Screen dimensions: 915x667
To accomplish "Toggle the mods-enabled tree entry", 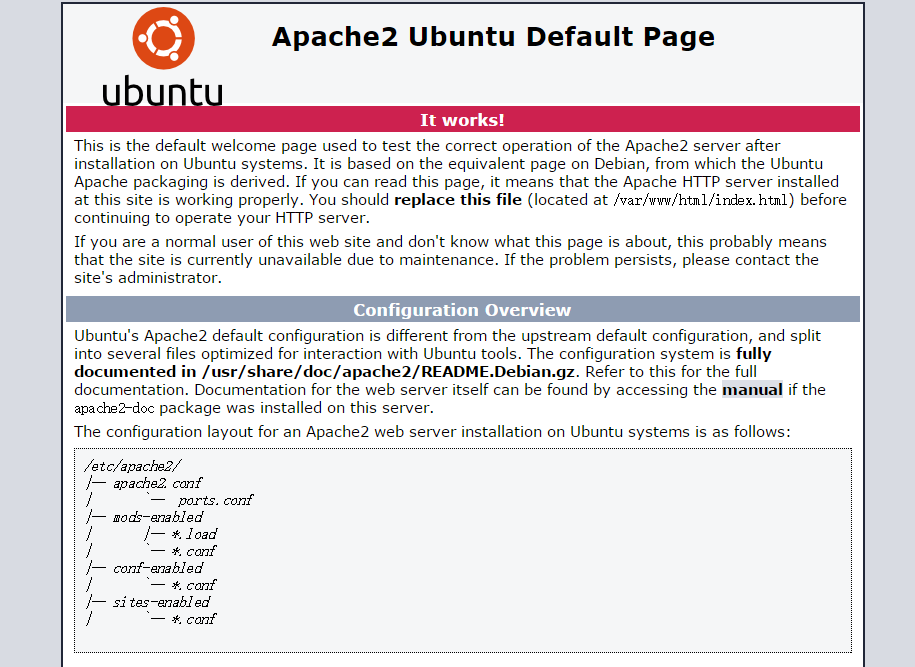I will 160,517.
